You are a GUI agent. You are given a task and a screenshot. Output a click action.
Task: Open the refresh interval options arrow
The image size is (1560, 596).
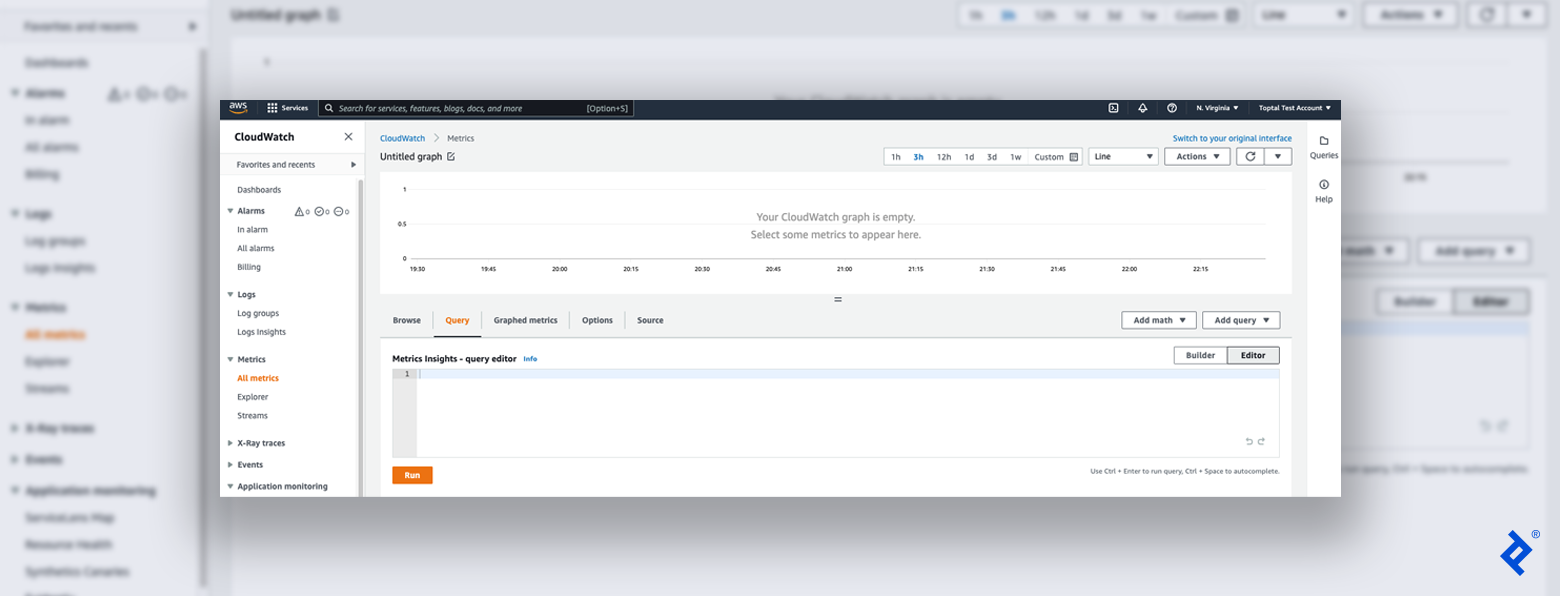tap(1278, 156)
